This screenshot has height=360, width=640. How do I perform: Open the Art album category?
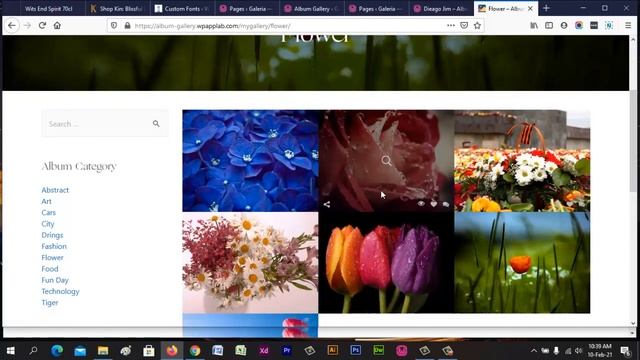pyautogui.click(x=46, y=201)
